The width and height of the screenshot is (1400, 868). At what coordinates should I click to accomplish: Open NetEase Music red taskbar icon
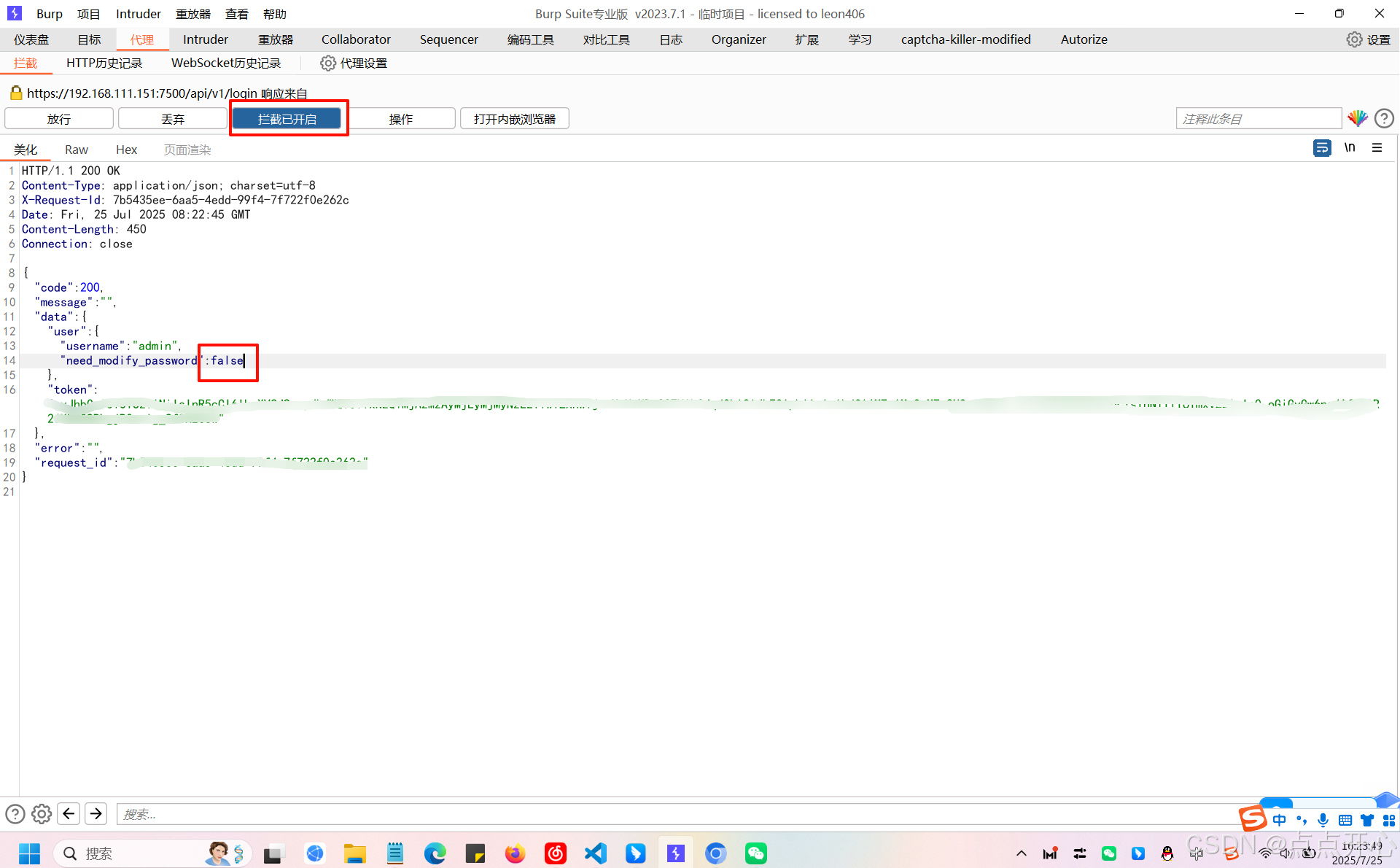(x=556, y=853)
